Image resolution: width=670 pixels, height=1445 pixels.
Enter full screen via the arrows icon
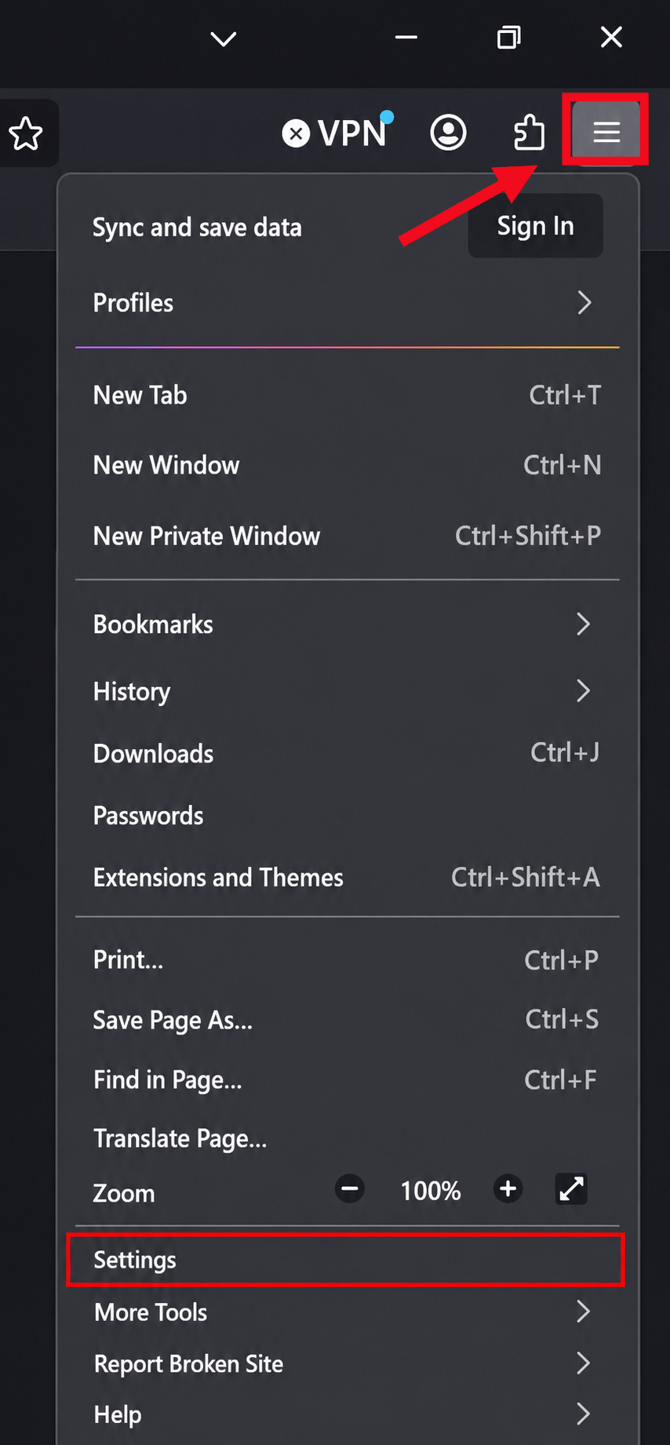click(x=571, y=1189)
